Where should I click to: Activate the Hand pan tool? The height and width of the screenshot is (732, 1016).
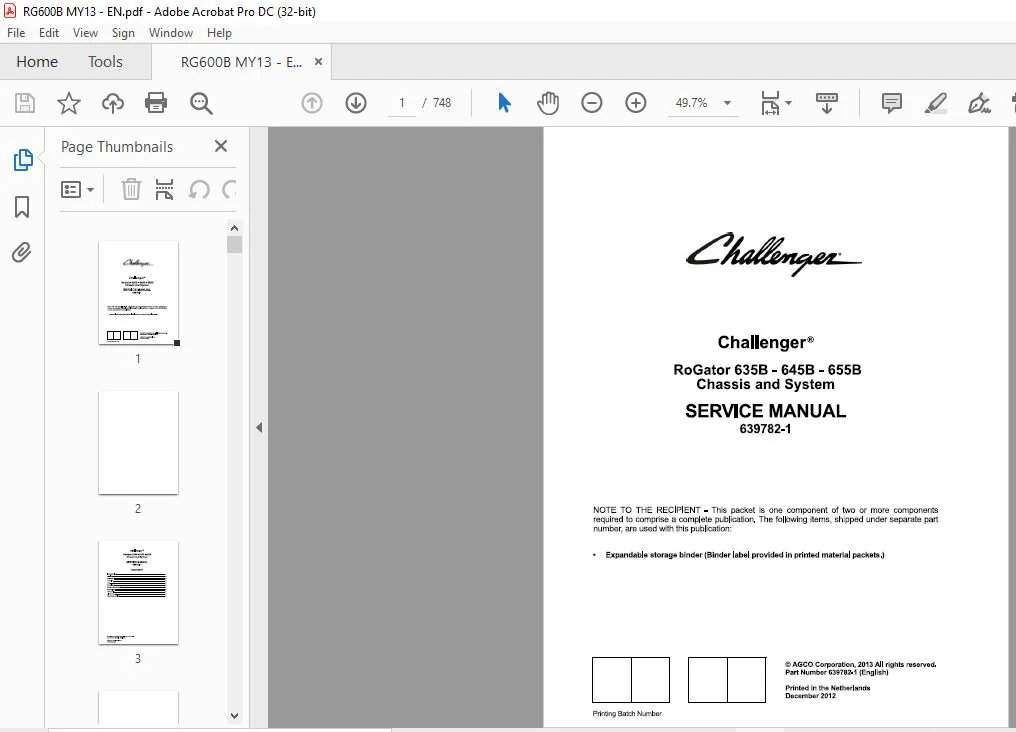(x=548, y=103)
